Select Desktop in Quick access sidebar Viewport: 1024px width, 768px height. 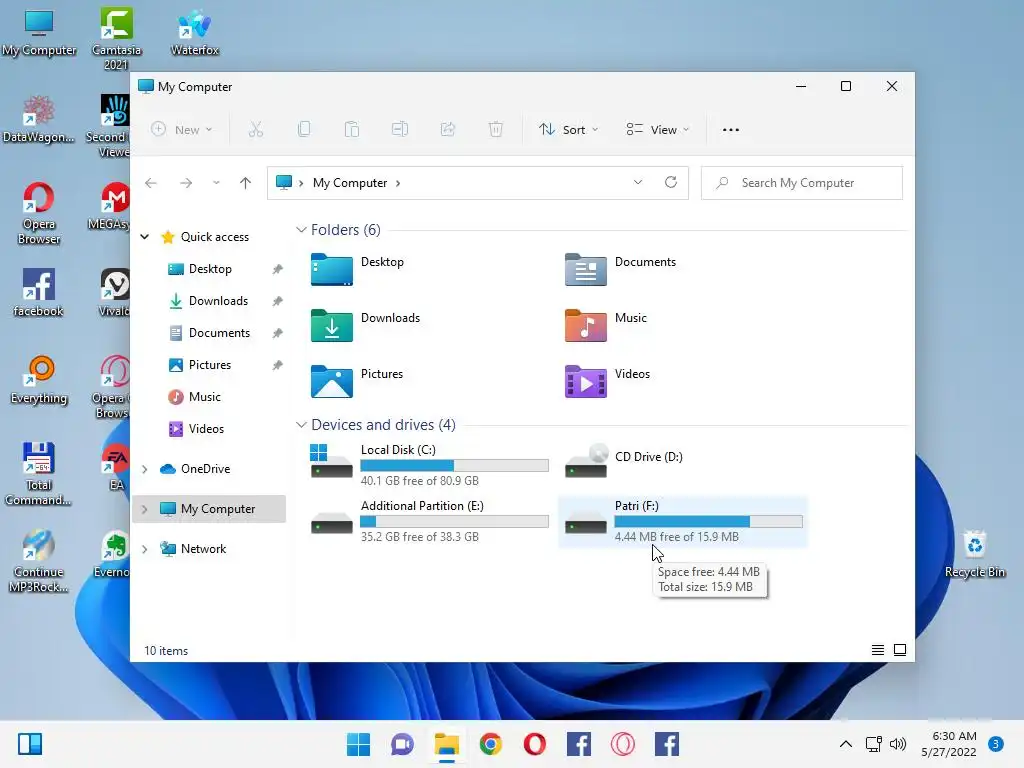(210, 268)
